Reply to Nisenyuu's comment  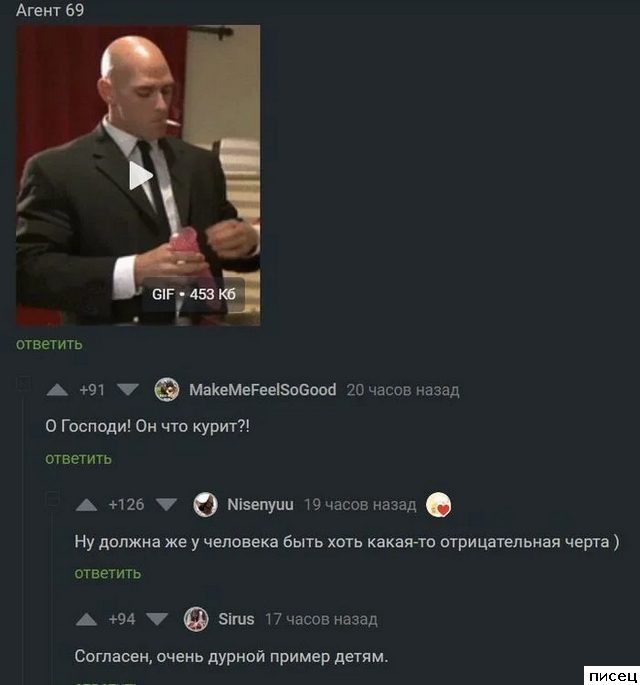coord(107,573)
